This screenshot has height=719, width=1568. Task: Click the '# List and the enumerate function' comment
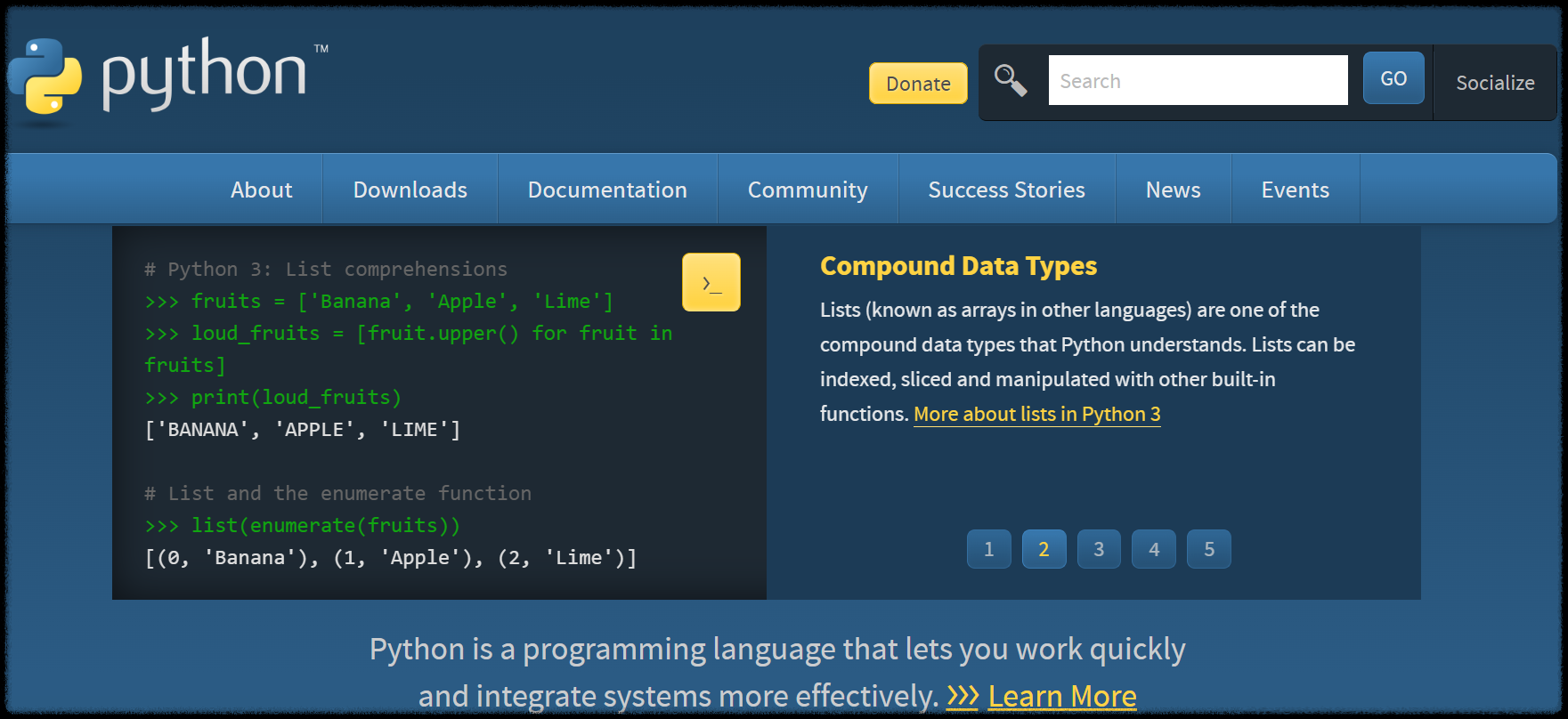tap(337, 493)
